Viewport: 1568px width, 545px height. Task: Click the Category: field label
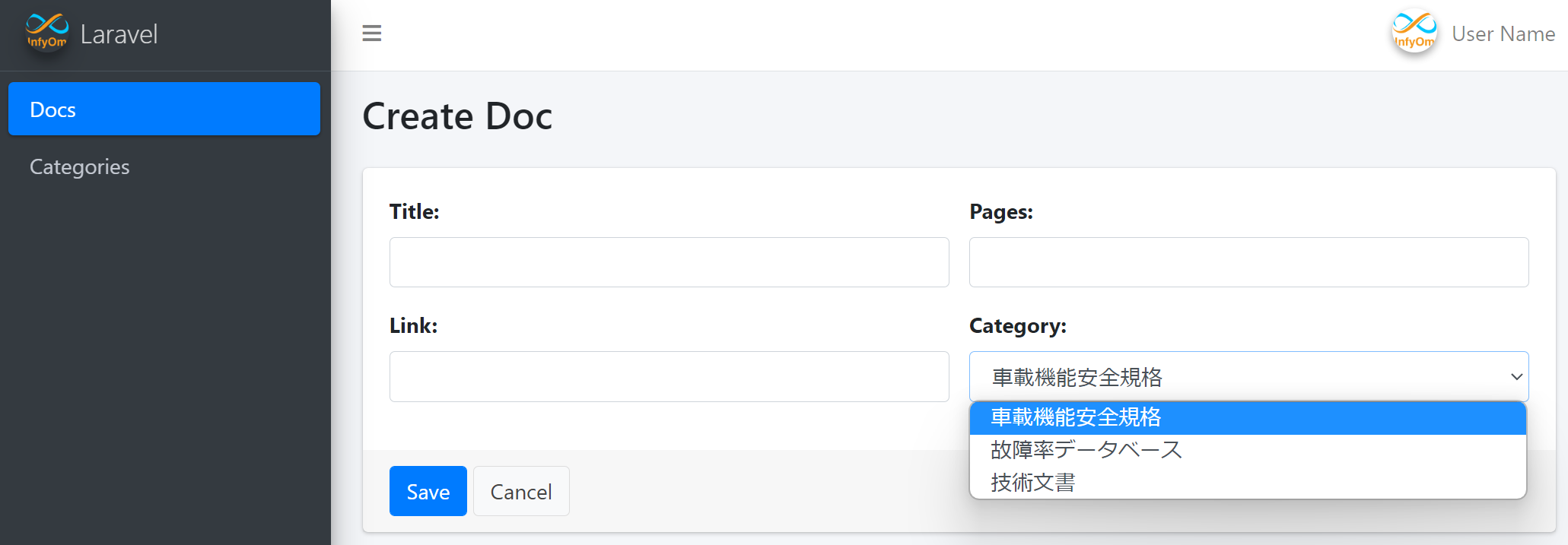(x=1017, y=326)
